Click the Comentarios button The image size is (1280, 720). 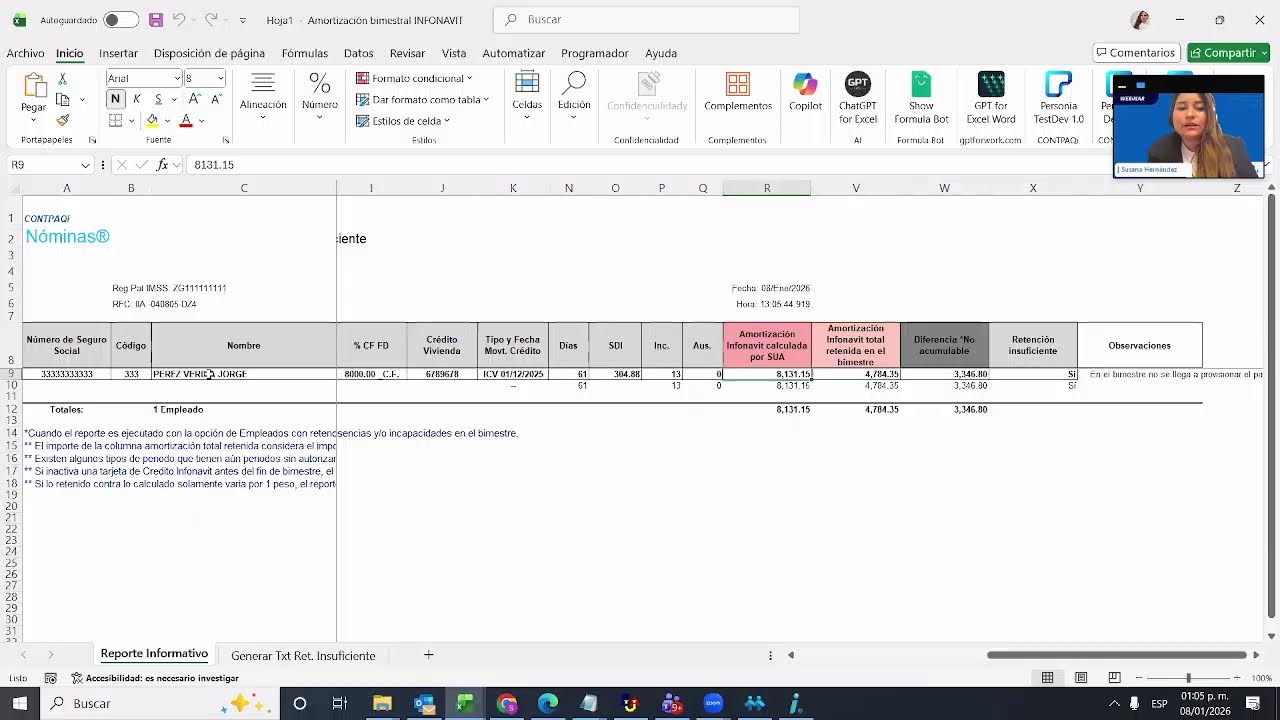pyautogui.click(x=1134, y=53)
